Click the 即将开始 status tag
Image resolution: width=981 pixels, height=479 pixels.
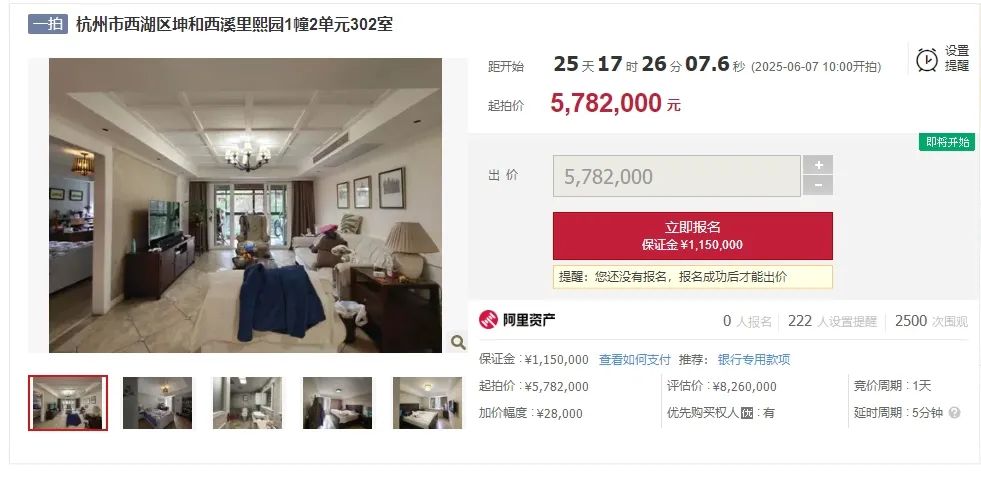point(947,142)
